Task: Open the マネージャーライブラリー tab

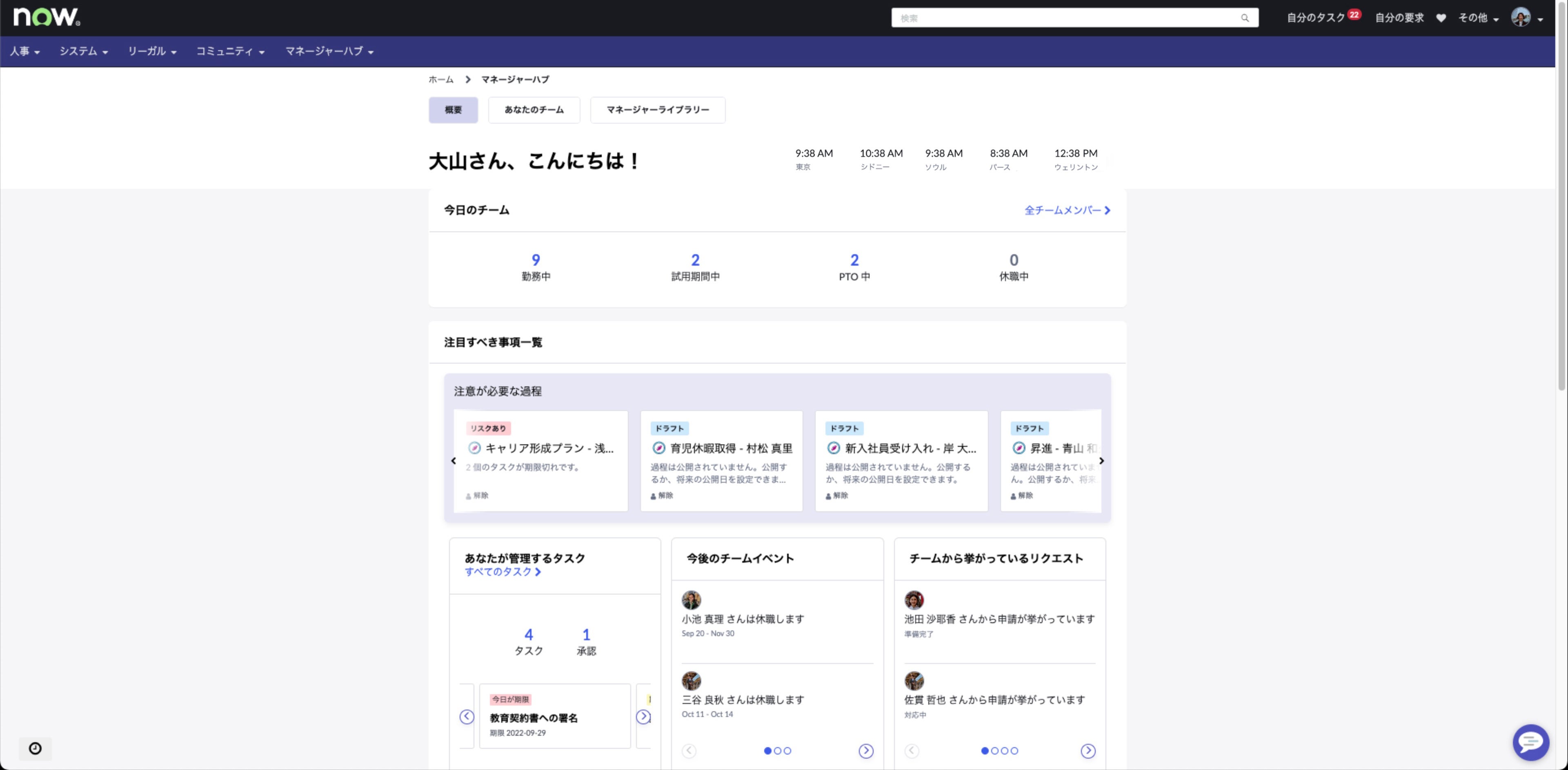Action: pyautogui.click(x=657, y=110)
